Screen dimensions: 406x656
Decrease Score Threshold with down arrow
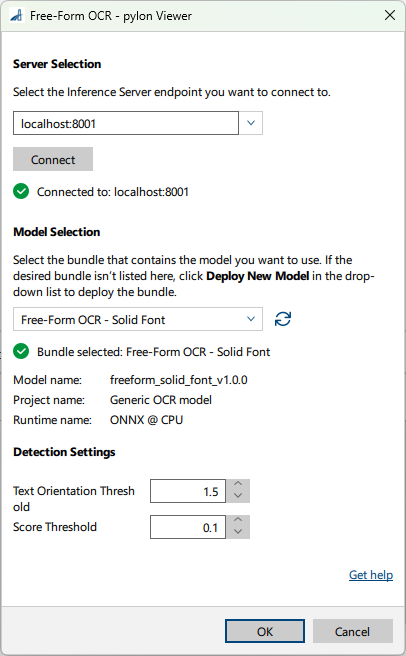pyautogui.click(x=238, y=533)
